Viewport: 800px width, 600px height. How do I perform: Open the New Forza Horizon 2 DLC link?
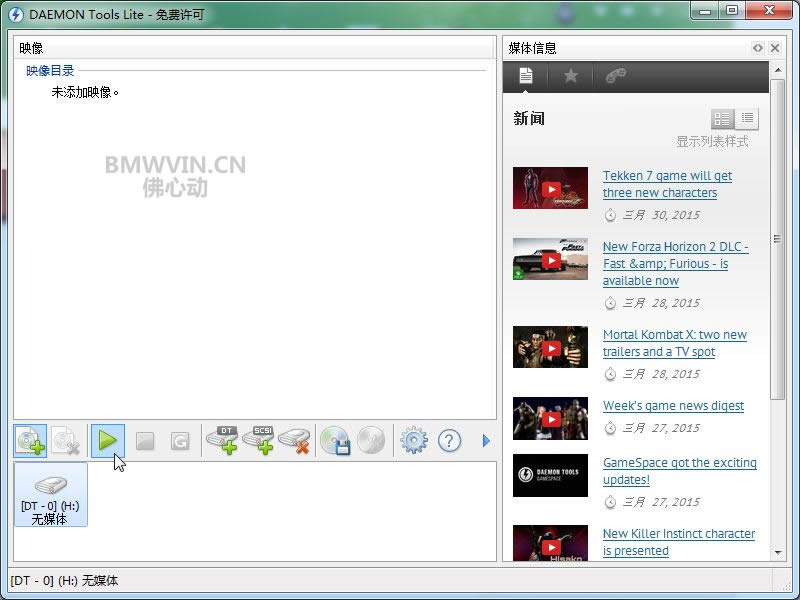[676, 264]
